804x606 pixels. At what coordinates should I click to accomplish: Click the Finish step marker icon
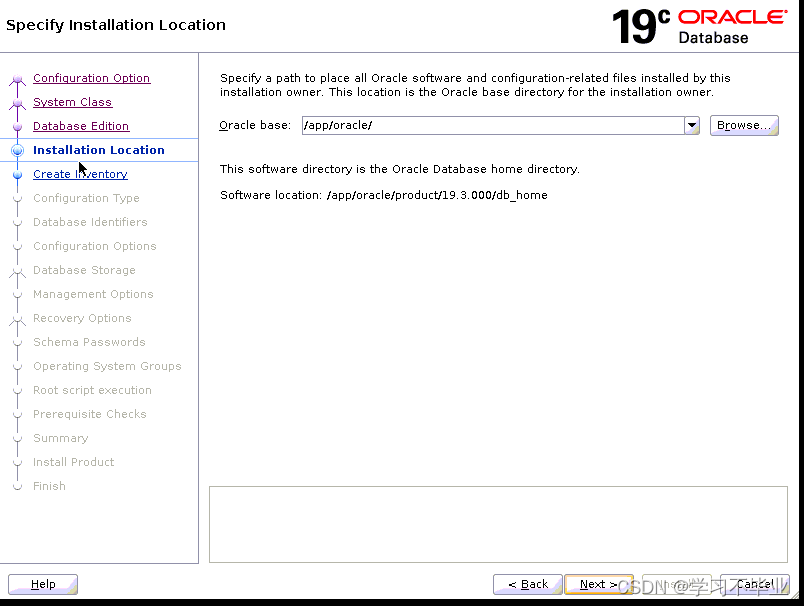[17, 486]
